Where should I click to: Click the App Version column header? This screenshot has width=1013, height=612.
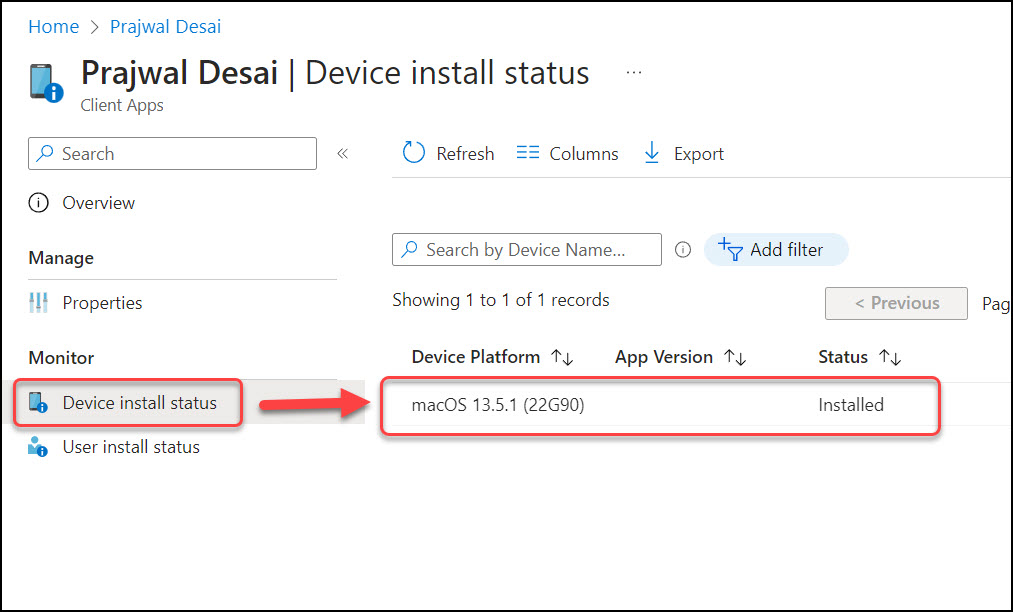click(664, 357)
